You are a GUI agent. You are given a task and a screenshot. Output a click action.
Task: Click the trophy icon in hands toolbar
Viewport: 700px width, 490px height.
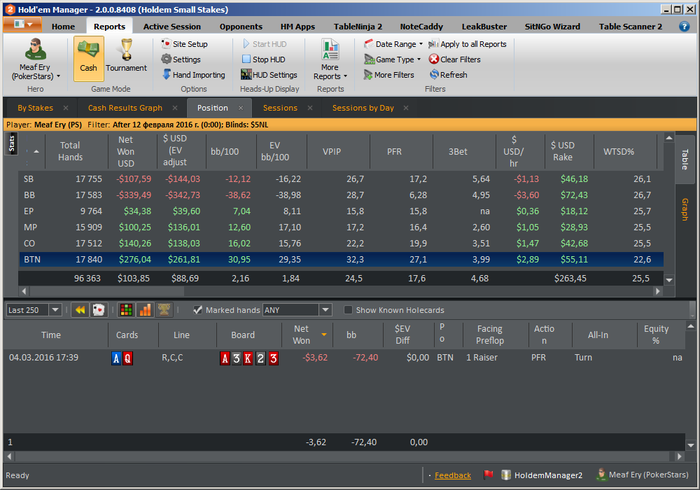pyautogui.click(x=164, y=310)
